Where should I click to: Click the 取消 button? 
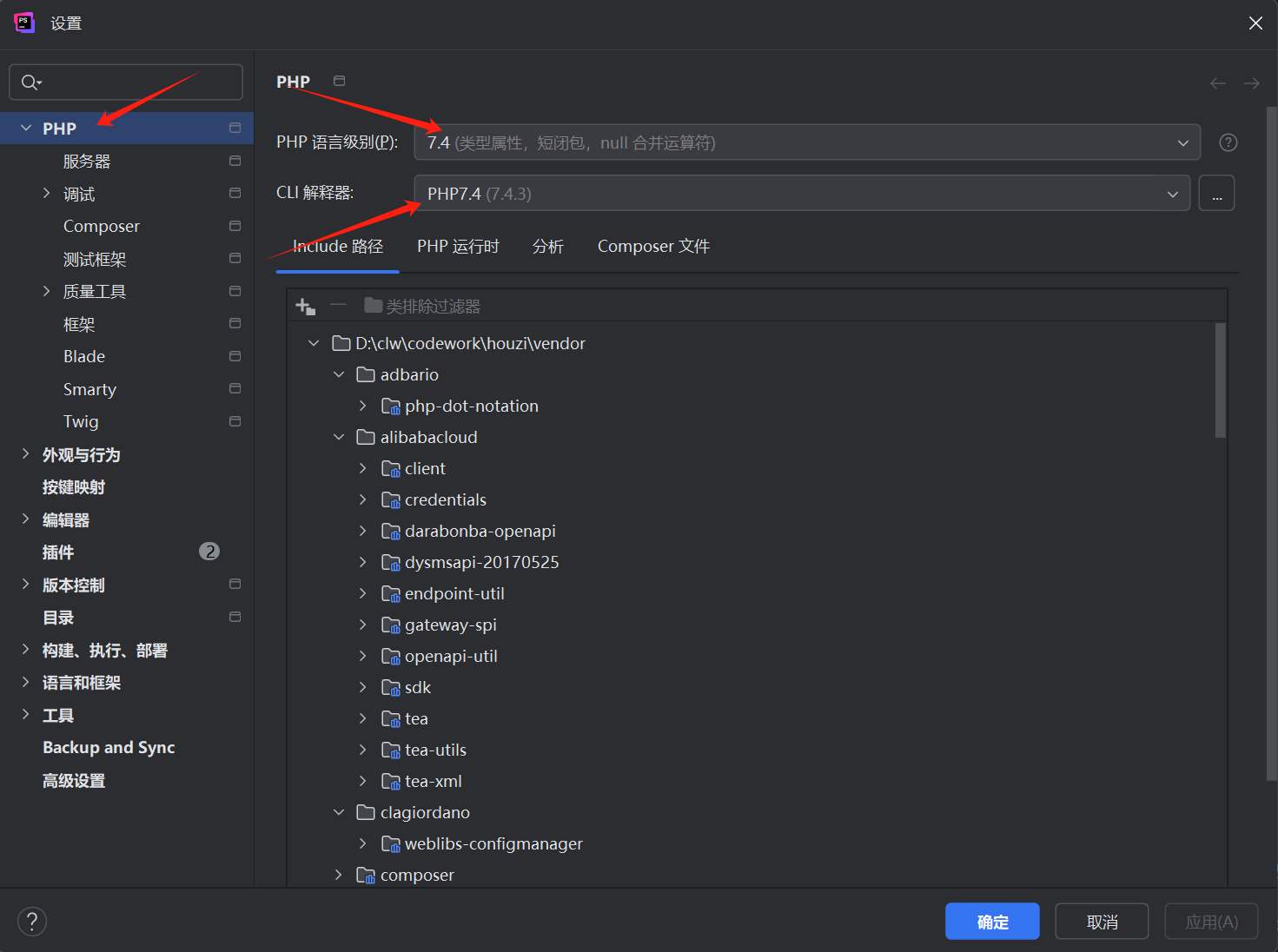click(1102, 921)
